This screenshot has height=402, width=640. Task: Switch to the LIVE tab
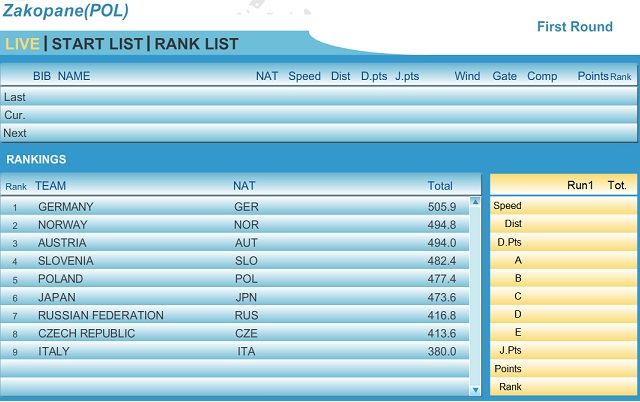[x=22, y=44]
